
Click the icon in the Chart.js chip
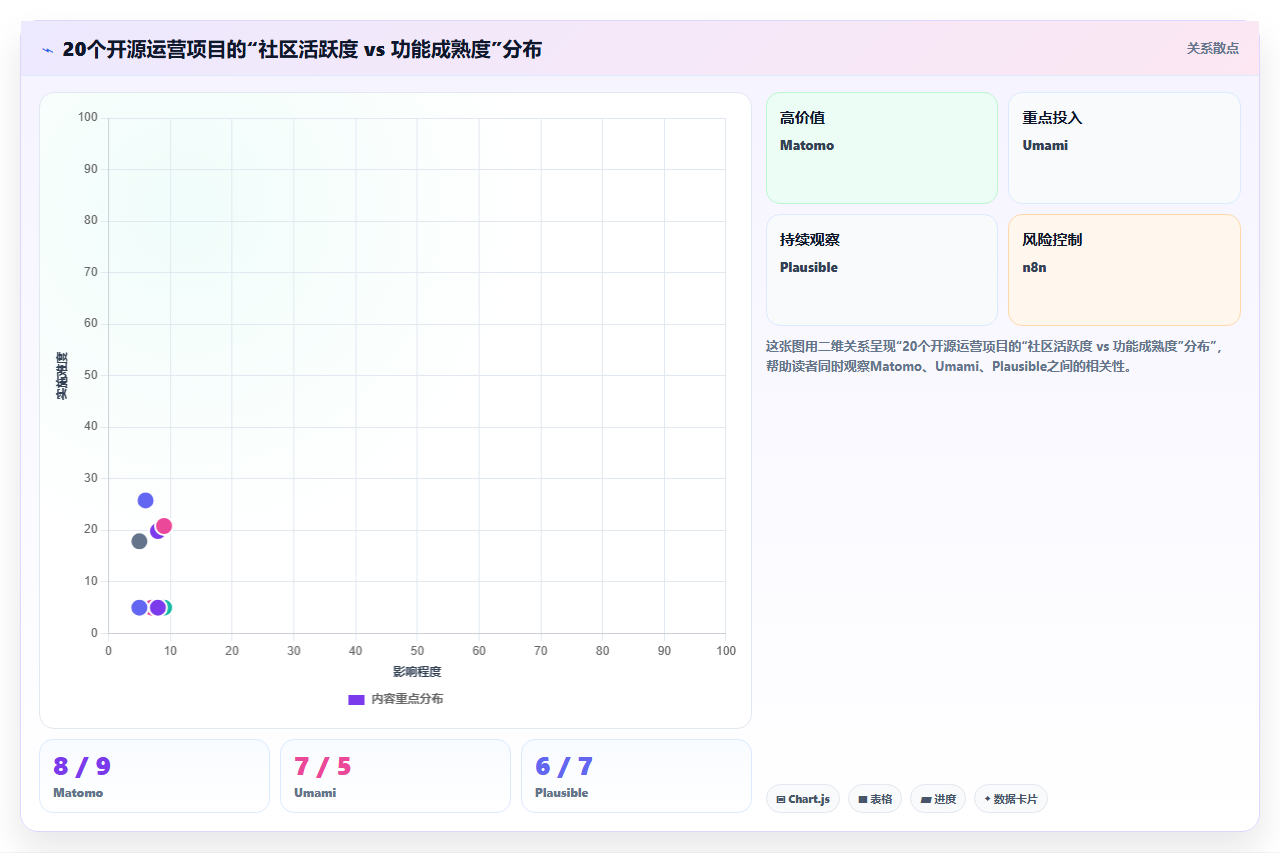(x=780, y=799)
